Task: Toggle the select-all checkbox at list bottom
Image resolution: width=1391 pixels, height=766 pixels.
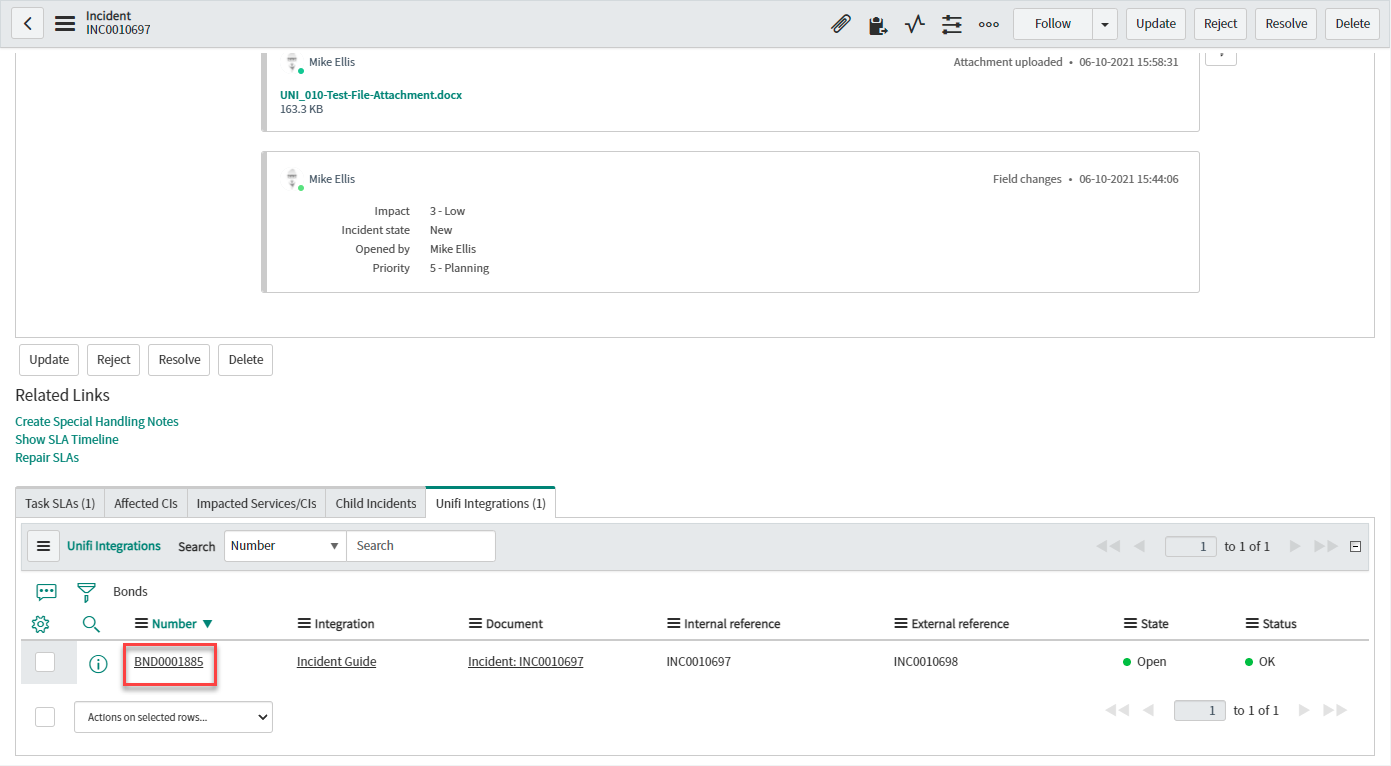Action: coord(45,717)
